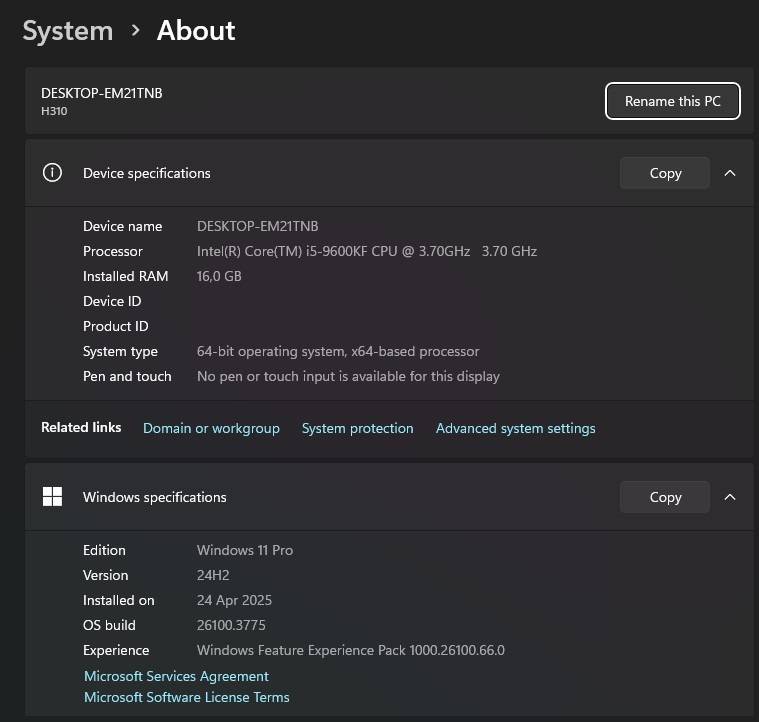This screenshot has height=722, width=759.
Task: Go back to System via breadcrumb
Action: (x=68, y=31)
